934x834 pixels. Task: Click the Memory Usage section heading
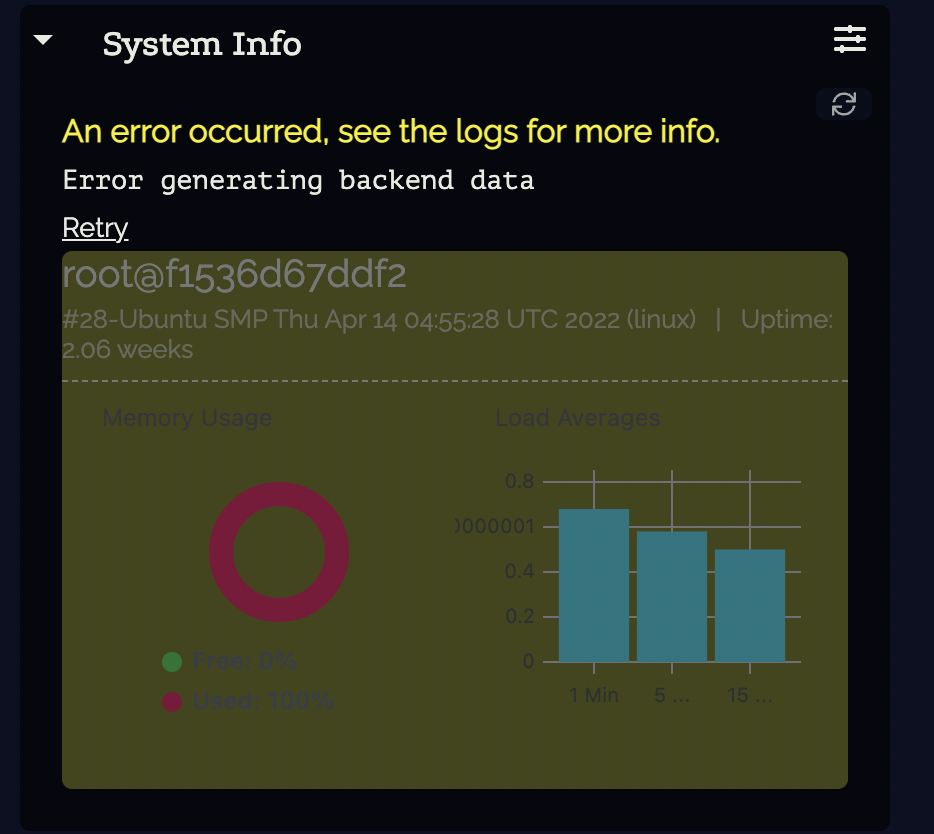pos(186,418)
